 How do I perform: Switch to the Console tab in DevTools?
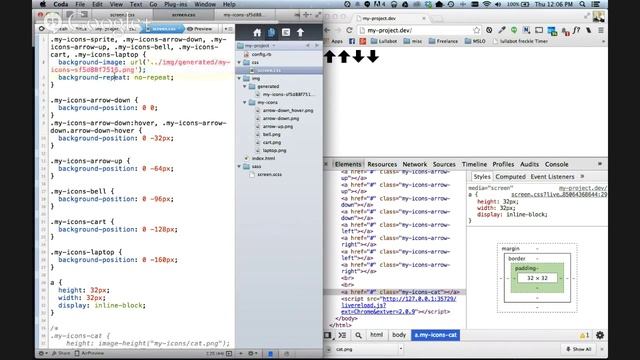(x=556, y=164)
